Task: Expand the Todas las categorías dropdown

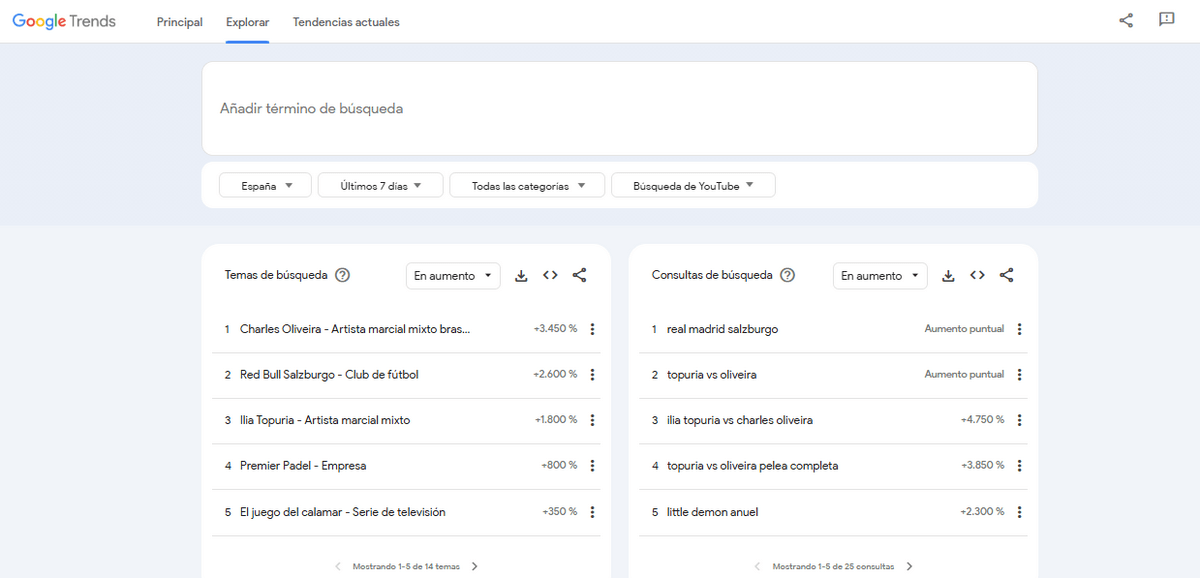Action: 527,185
